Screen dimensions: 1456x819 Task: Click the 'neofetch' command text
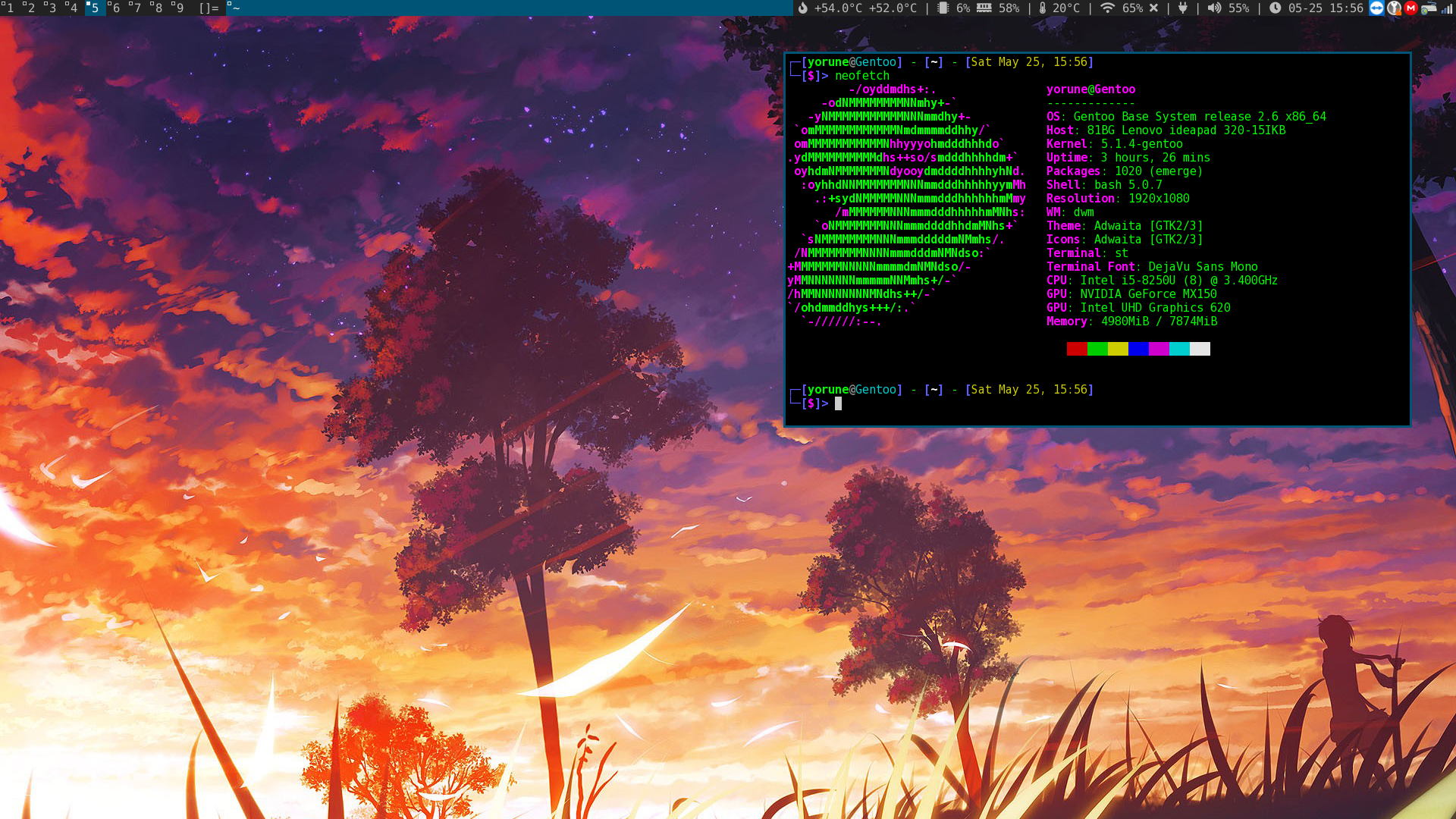coord(862,76)
